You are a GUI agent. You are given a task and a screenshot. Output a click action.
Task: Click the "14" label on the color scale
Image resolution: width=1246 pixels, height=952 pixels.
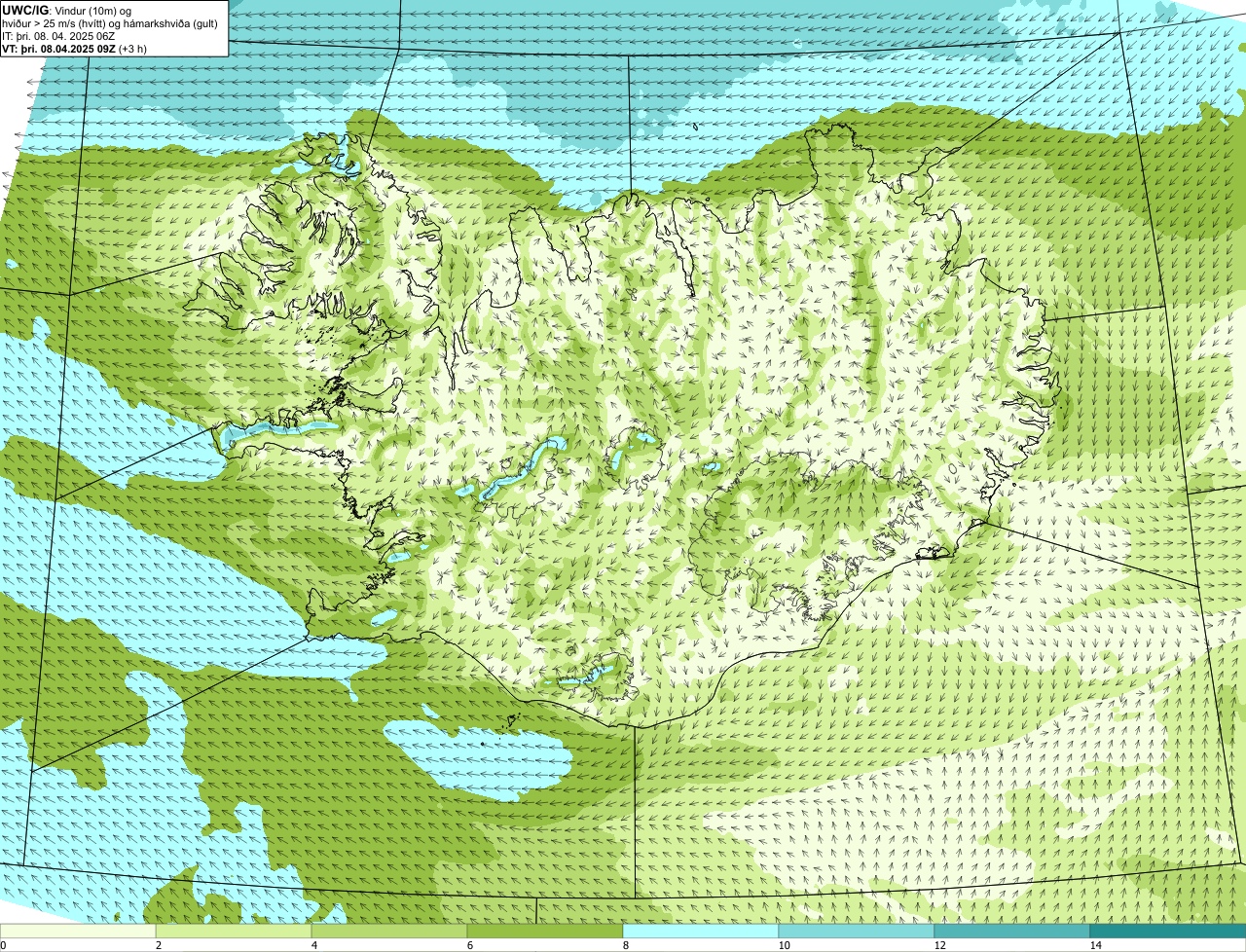[1095, 945]
